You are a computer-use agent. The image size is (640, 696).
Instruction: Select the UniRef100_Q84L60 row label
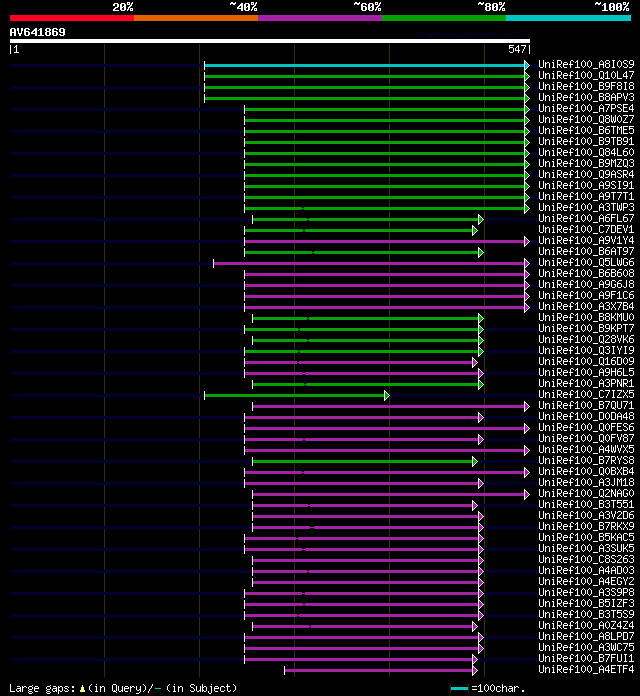[x=586, y=153]
